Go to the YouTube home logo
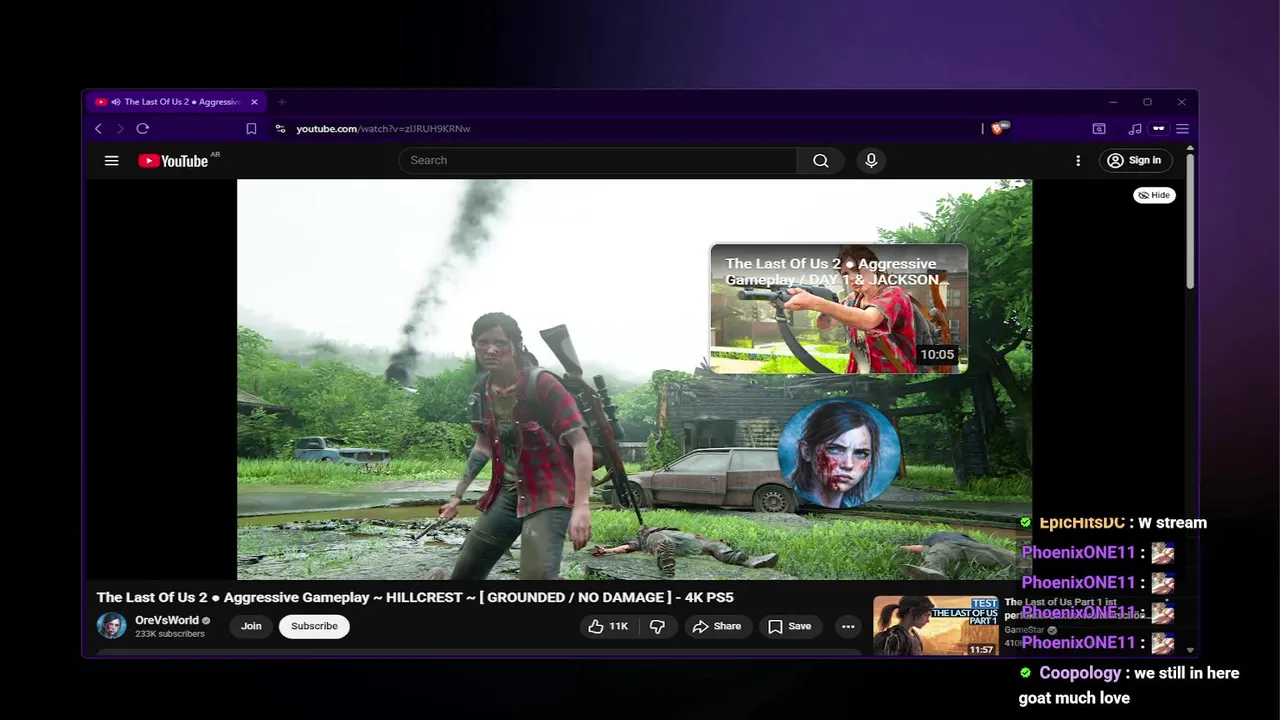 [x=173, y=161]
